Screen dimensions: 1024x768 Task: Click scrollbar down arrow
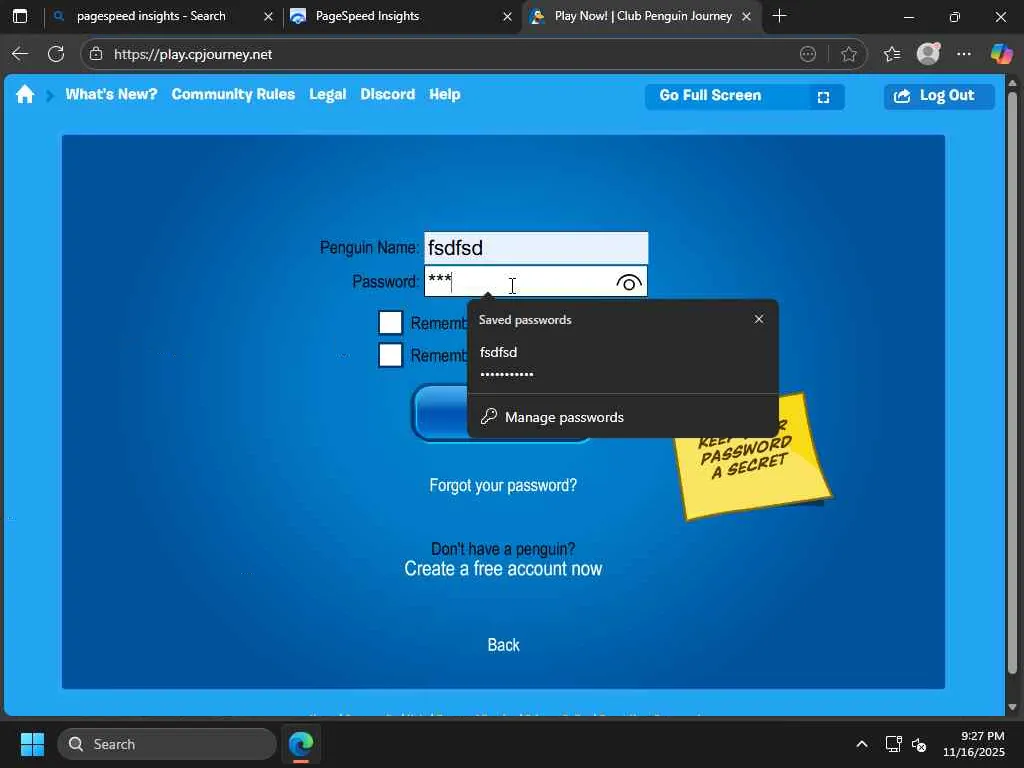(1012, 707)
